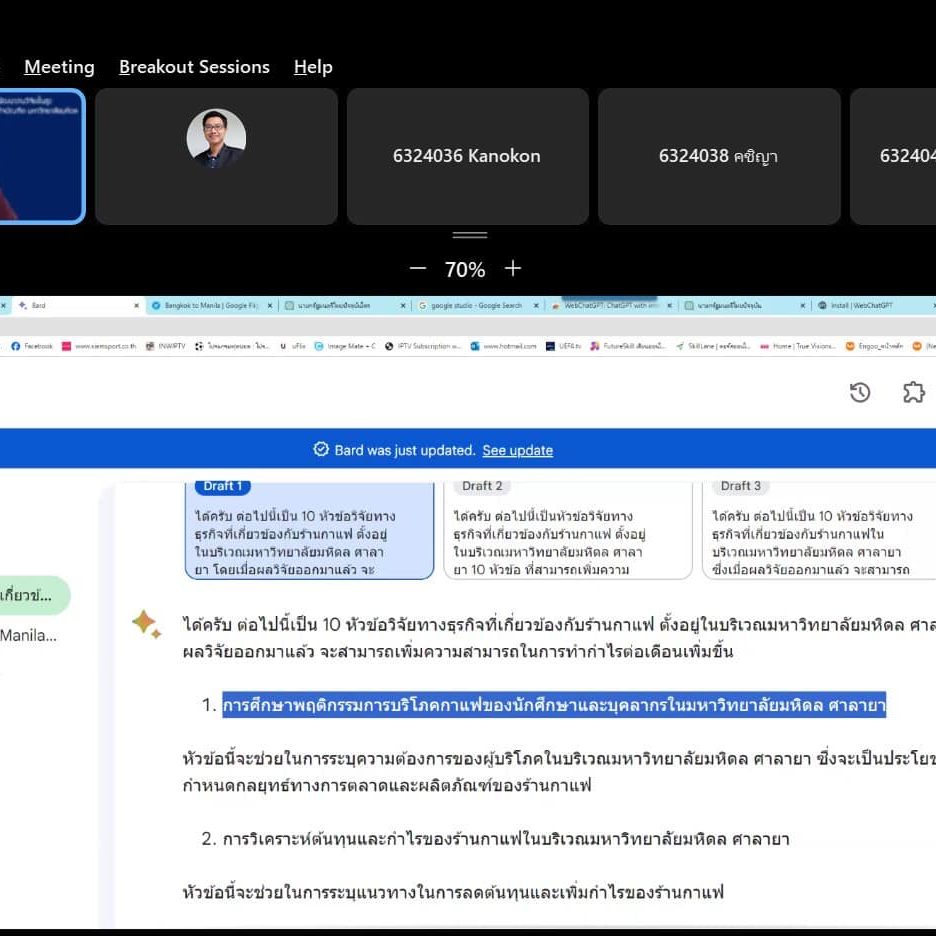The image size is (936, 936).
Task: Switch to Bangkok to Manila Google Flights tab
Action: (209, 306)
